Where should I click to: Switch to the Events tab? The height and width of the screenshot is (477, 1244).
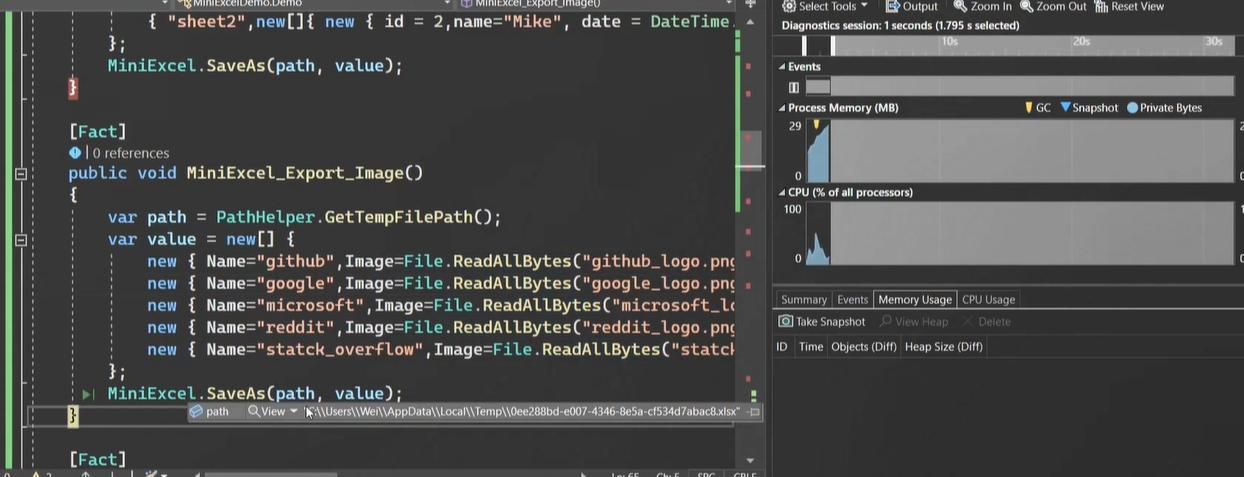click(x=852, y=299)
